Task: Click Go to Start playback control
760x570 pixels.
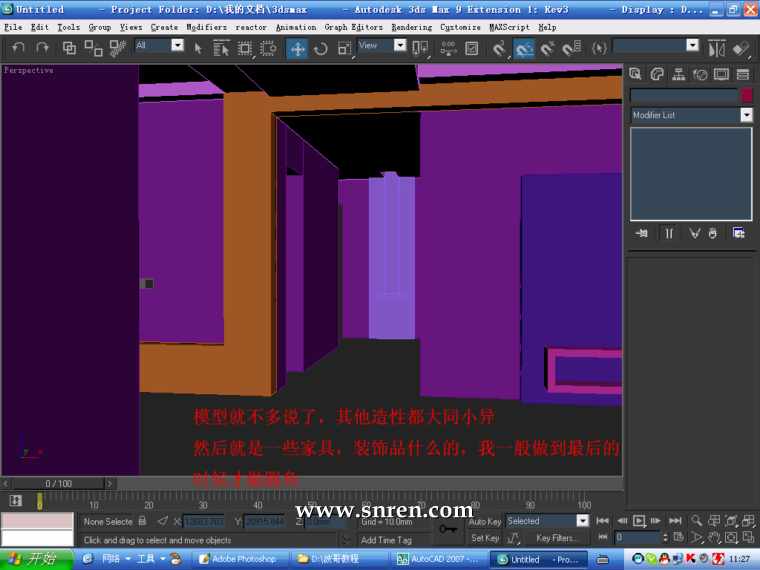Action: pyautogui.click(x=602, y=521)
